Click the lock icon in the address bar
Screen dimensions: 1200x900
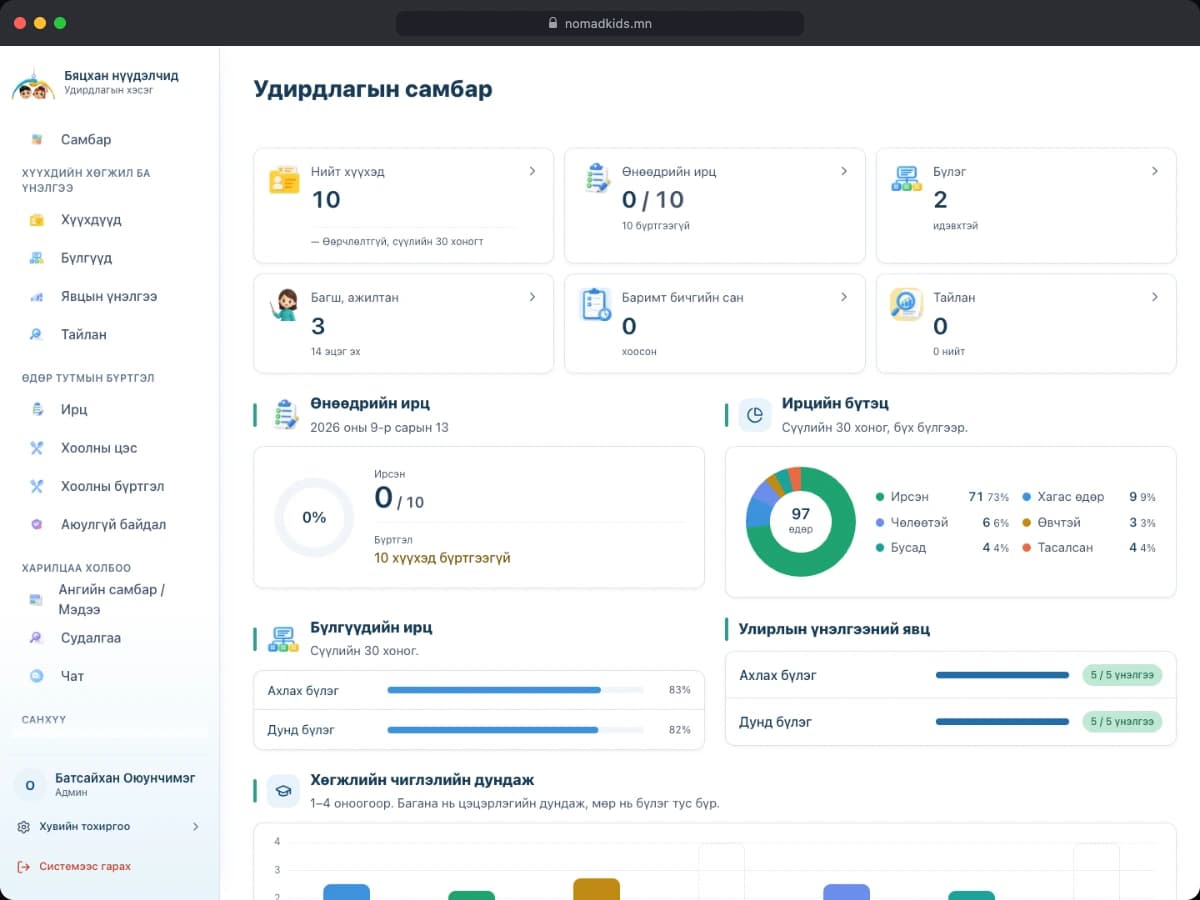click(553, 23)
